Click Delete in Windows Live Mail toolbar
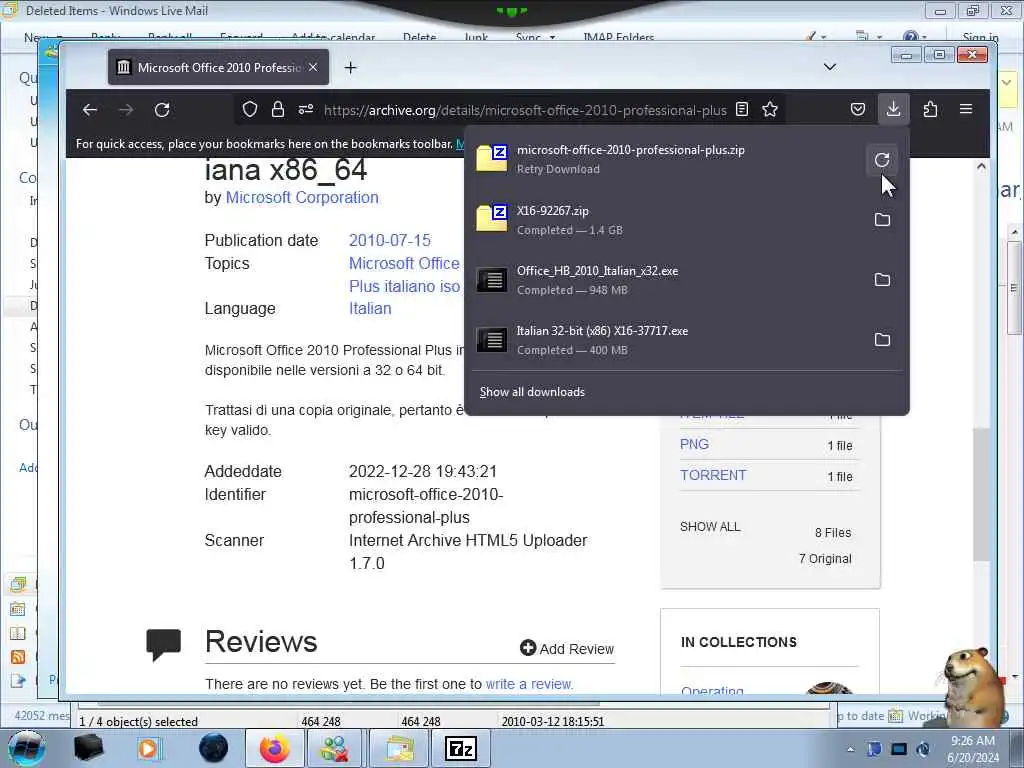The height and width of the screenshot is (768, 1024). [419, 37]
